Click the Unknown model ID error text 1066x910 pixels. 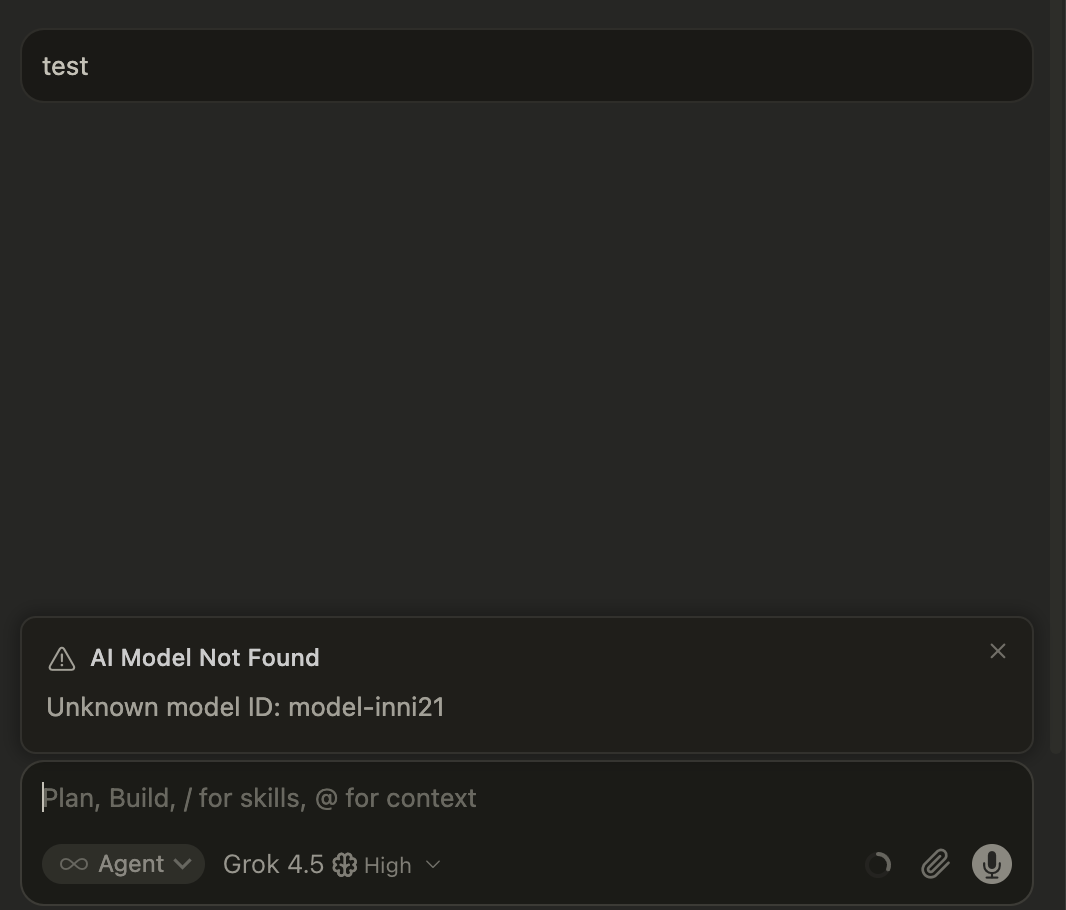(x=245, y=707)
